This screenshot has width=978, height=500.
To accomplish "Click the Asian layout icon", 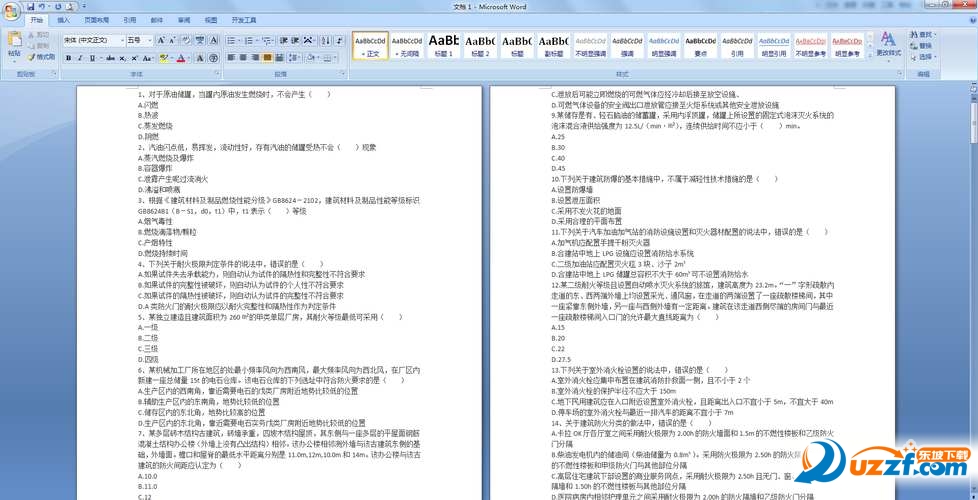I will pyautogui.click(x=309, y=41).
